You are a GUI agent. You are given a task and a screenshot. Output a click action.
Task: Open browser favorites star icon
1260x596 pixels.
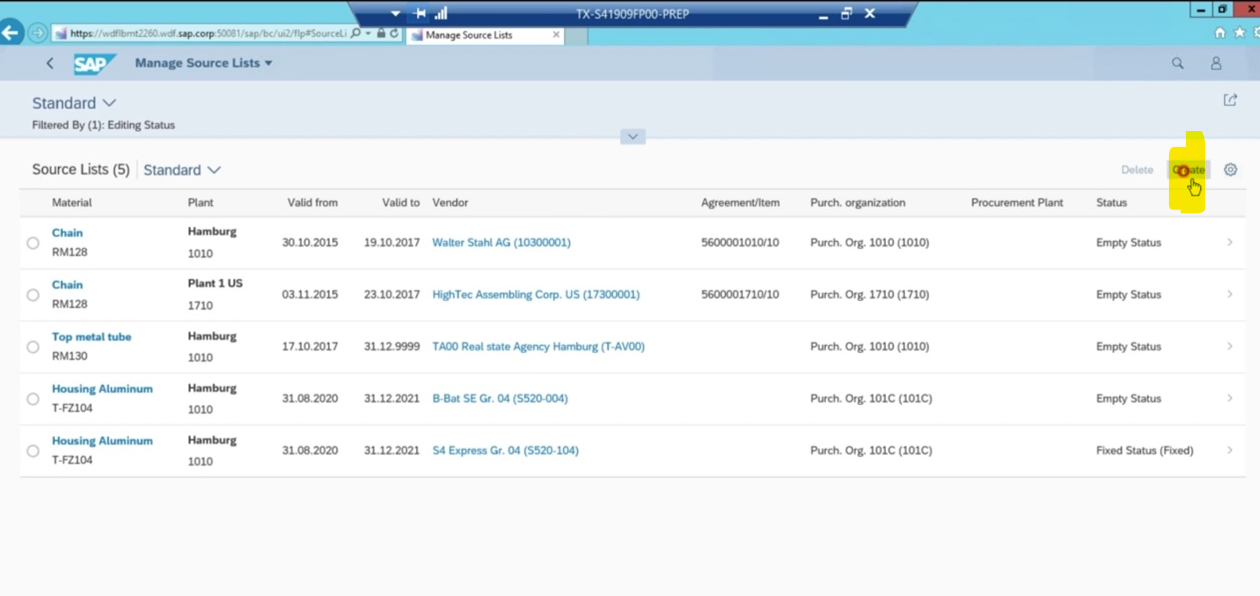pos(1240,33)
